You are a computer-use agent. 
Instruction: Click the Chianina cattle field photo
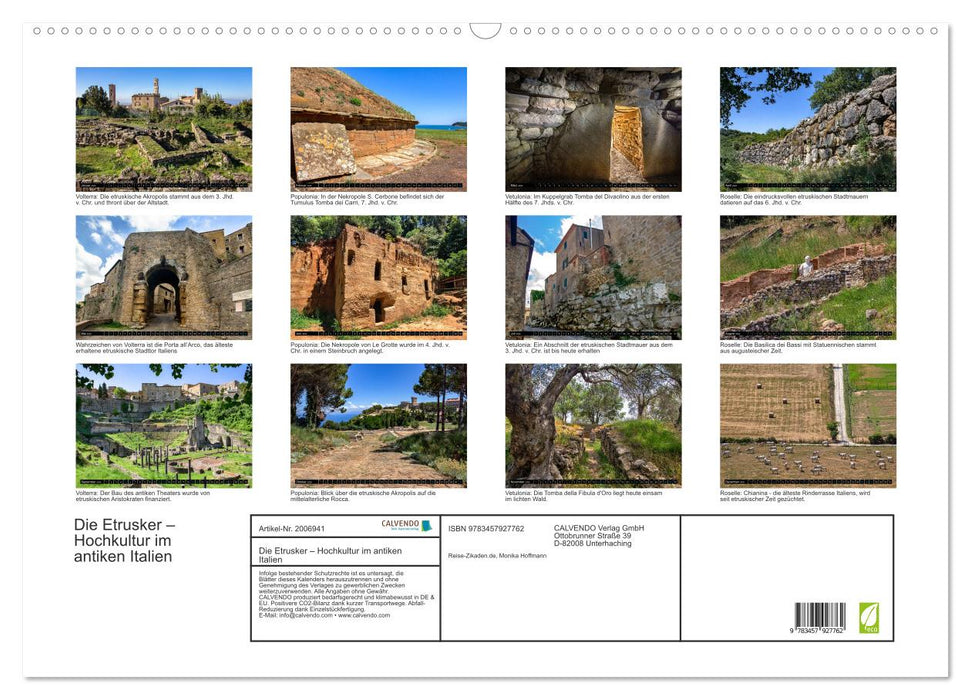tap(807, 425)
